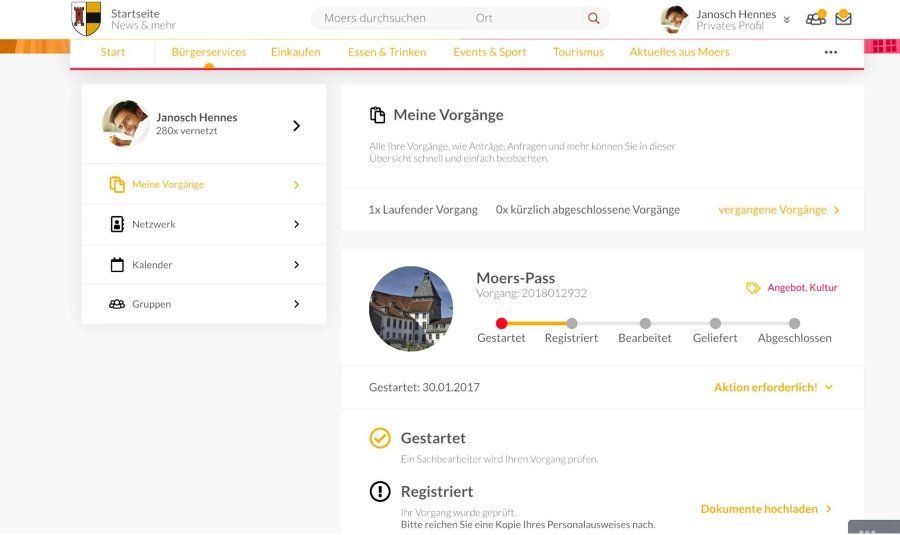Open the Essen & Trinken tab

tap(387, 52)
